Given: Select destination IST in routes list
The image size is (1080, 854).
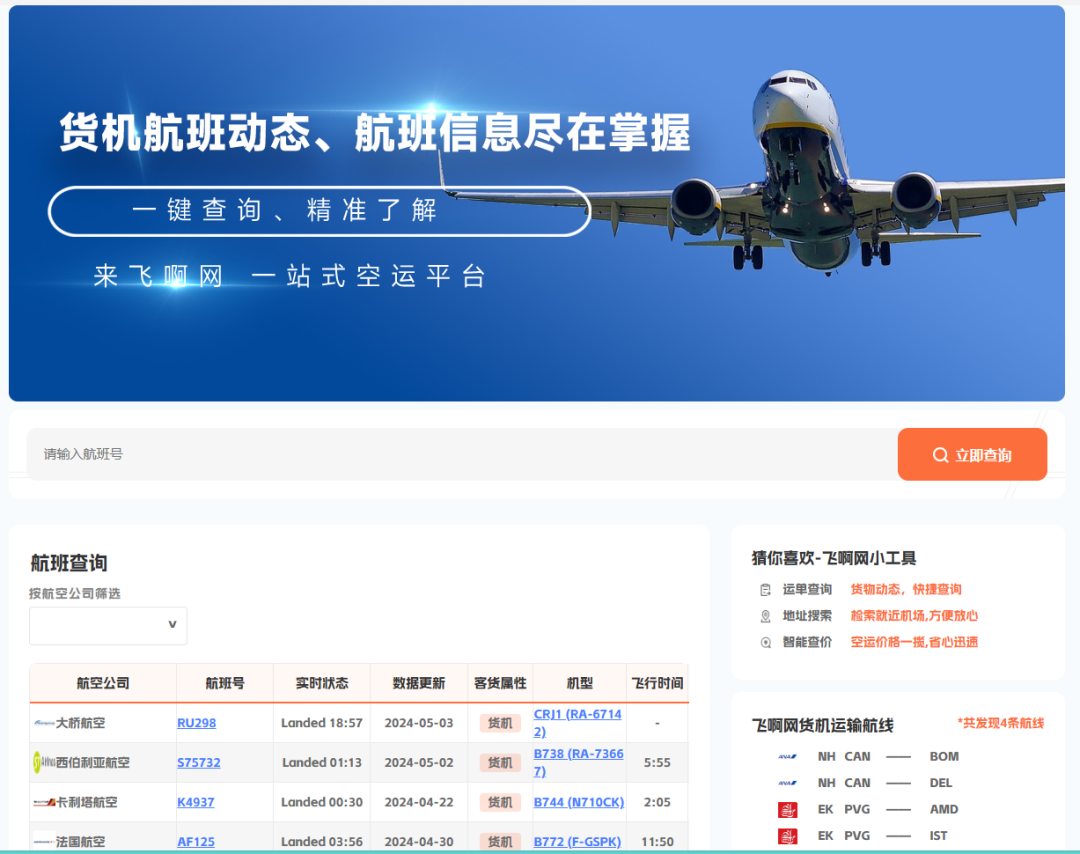Looking at the screenshot, I should (938, 835).
